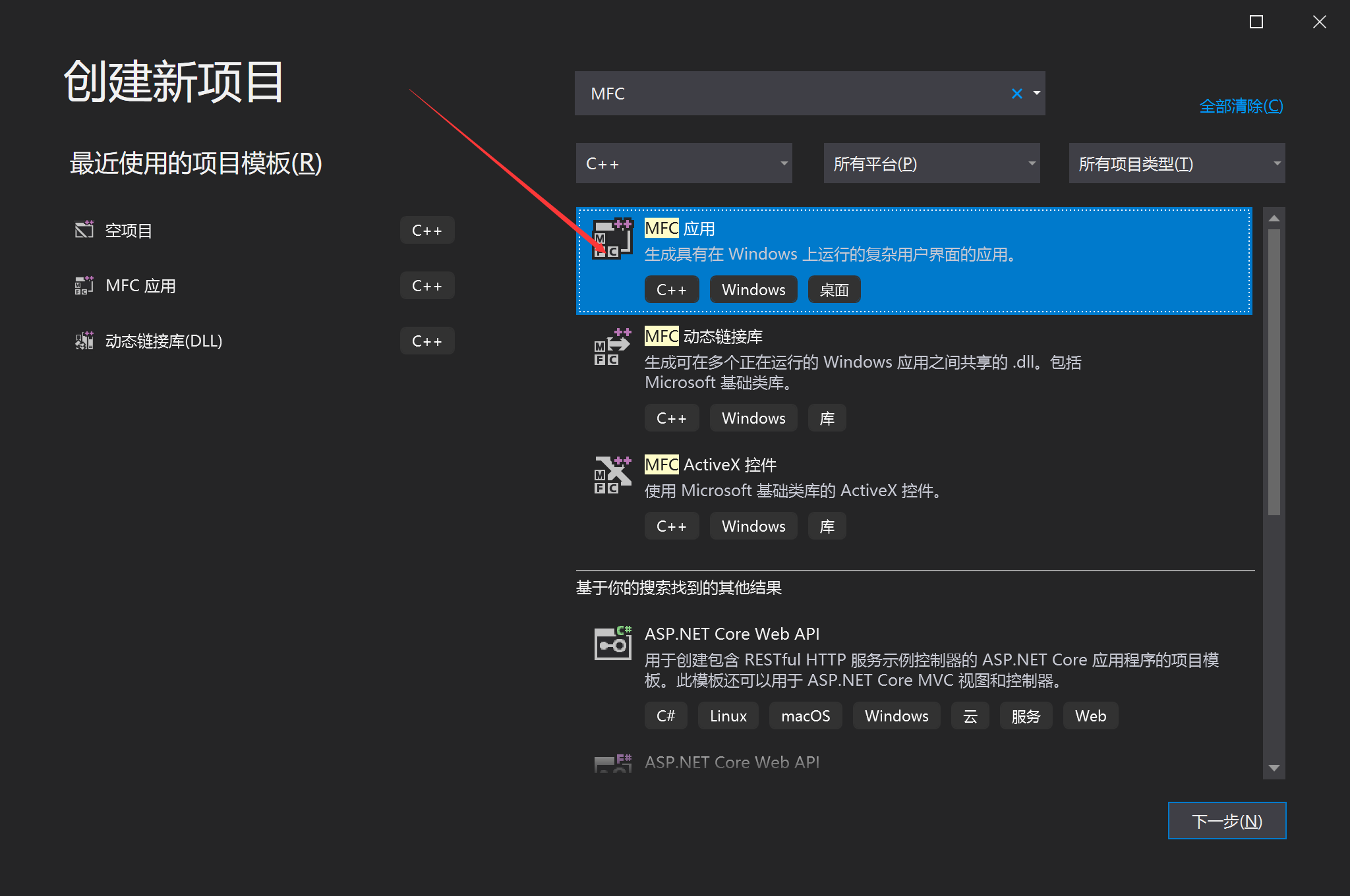
Task: Click the 下一步 button
Action: [x=1227, y=821]
